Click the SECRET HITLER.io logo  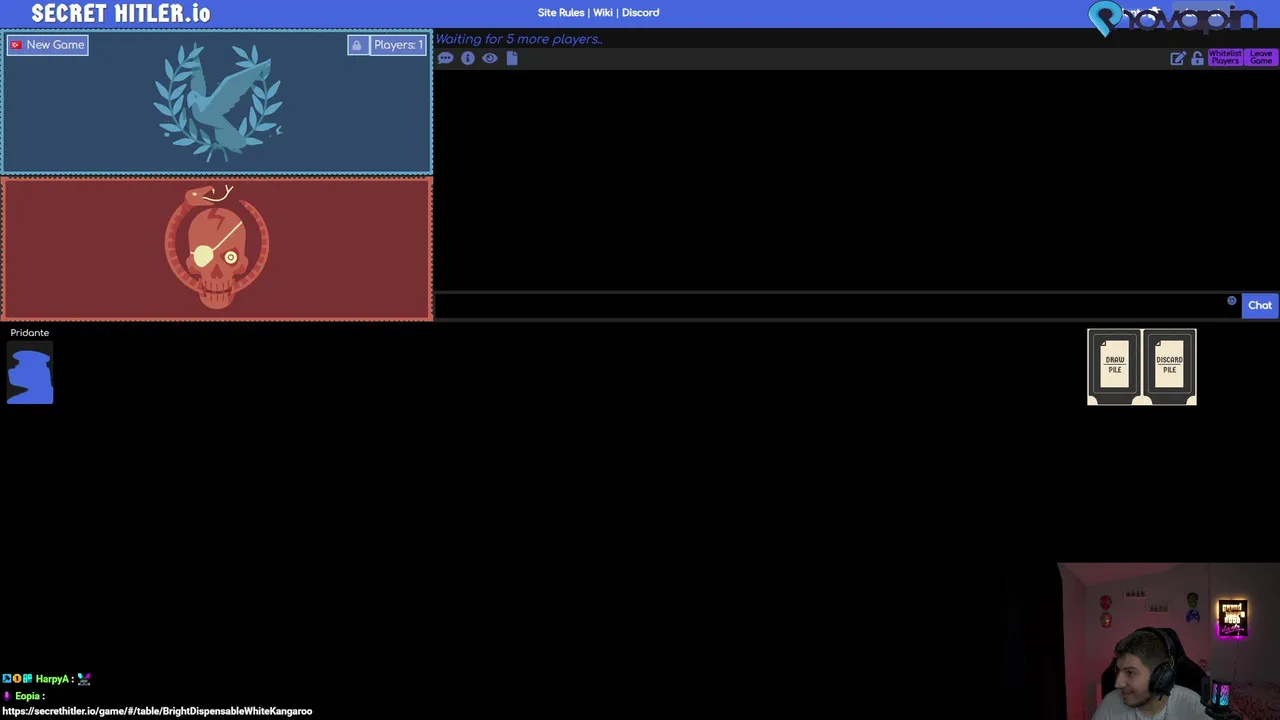(x=121, y=13)
